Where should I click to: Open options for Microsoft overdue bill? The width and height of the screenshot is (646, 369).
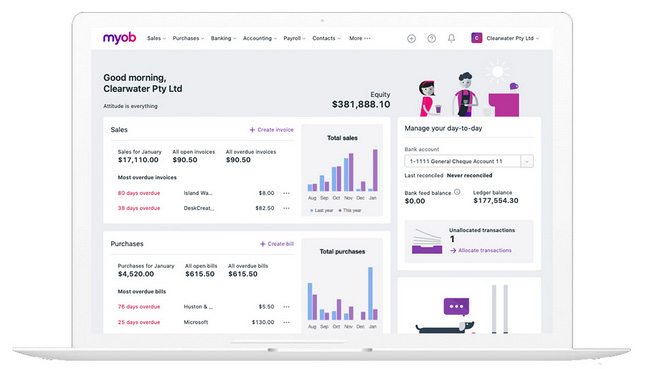[x=286, y=322]
